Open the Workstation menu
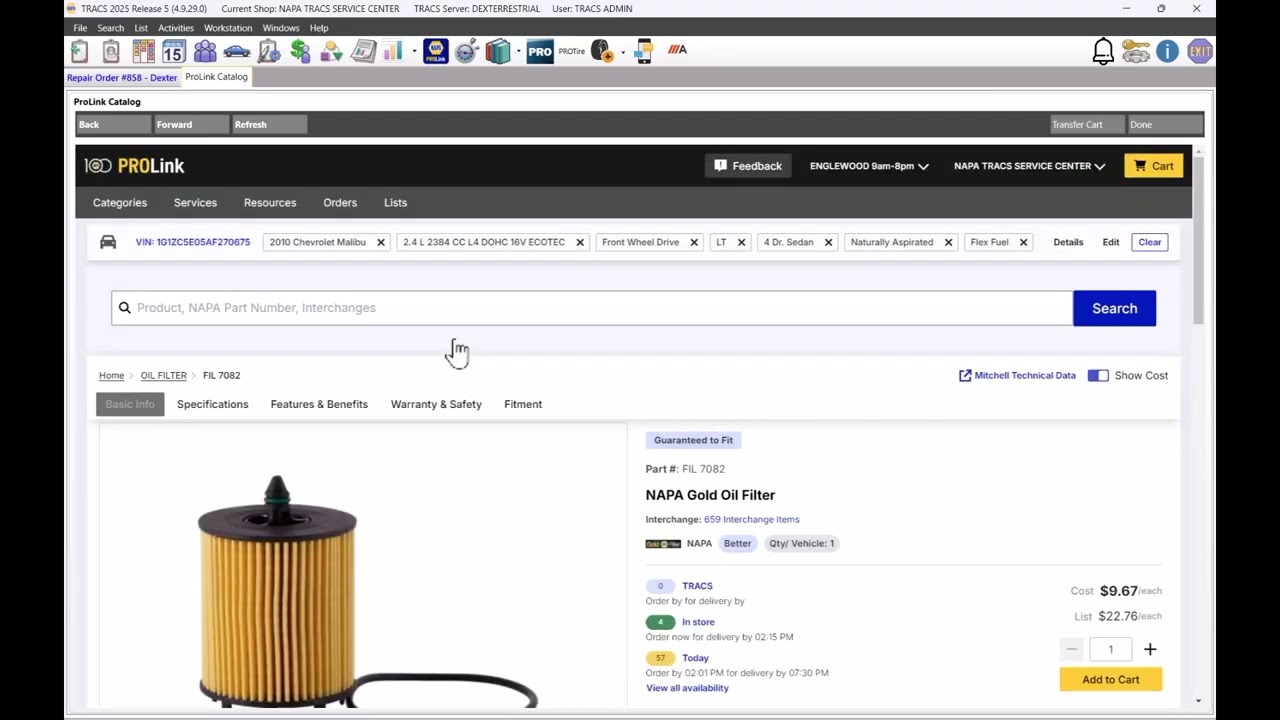The width and height of the screenshot is (1280, 720). click(x=228, y=28)
